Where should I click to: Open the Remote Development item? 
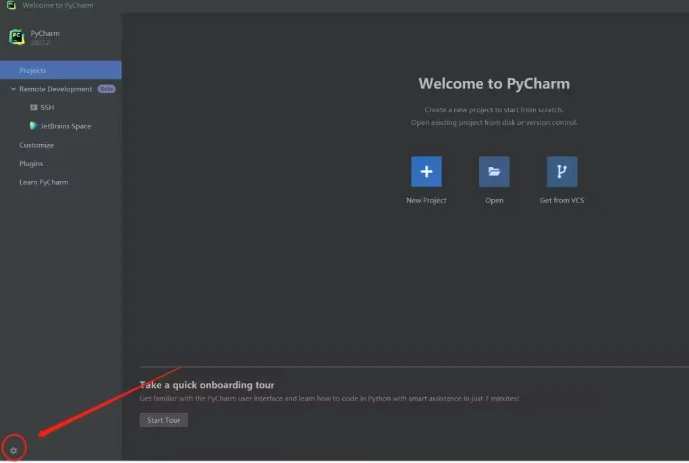(x=55, y=89)
